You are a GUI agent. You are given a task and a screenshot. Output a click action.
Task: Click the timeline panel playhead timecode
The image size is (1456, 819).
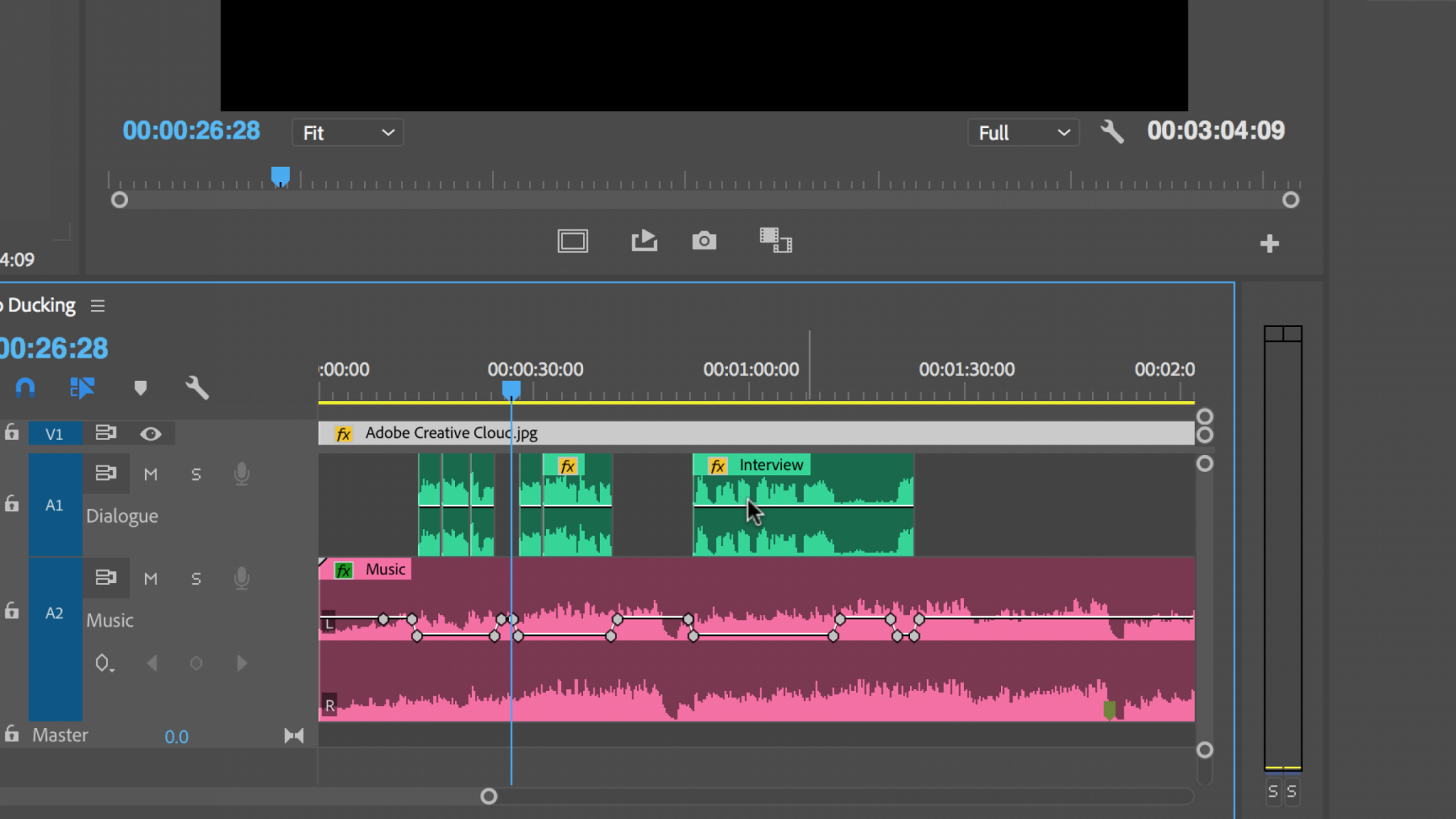click(x=54, y=348)
